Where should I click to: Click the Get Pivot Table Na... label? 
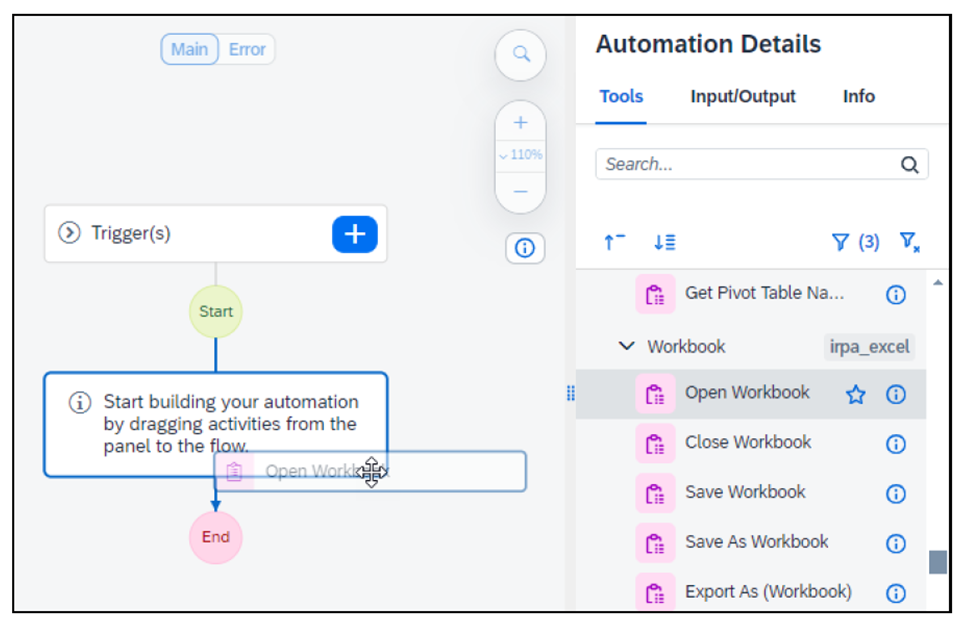pos(764,293)
